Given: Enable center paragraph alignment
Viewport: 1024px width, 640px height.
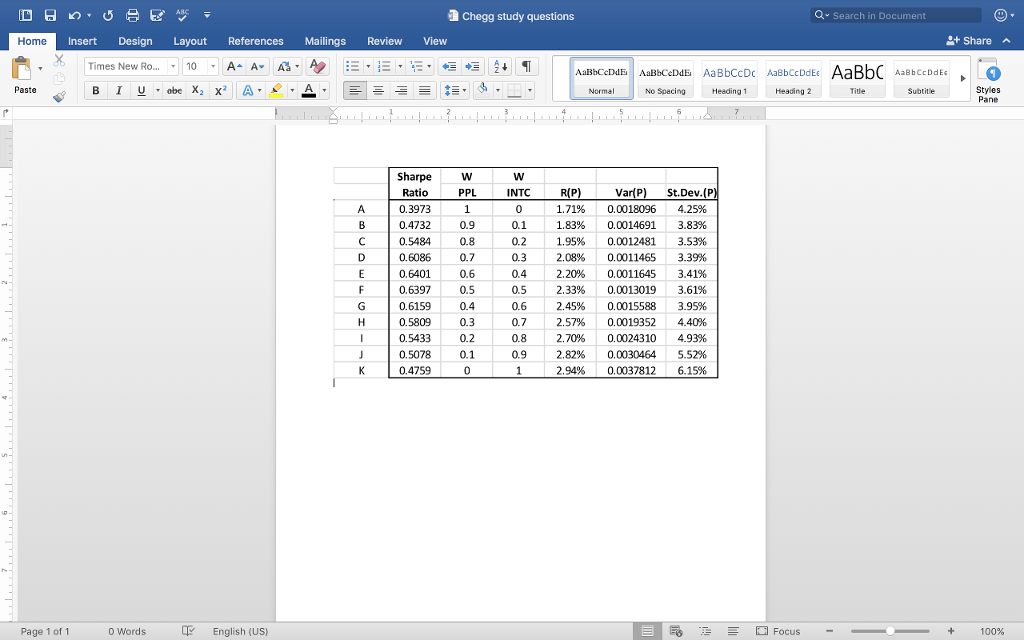Looking at the screenshot, I should (x=378, y=90).
